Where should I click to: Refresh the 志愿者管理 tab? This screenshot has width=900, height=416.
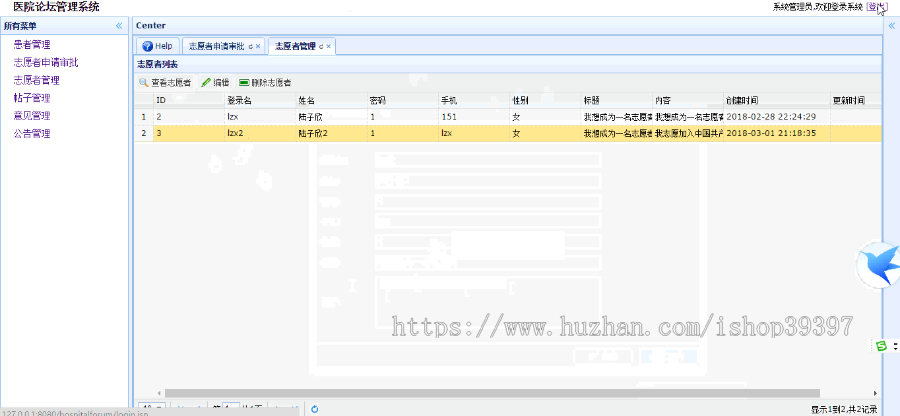pos(321,46)
